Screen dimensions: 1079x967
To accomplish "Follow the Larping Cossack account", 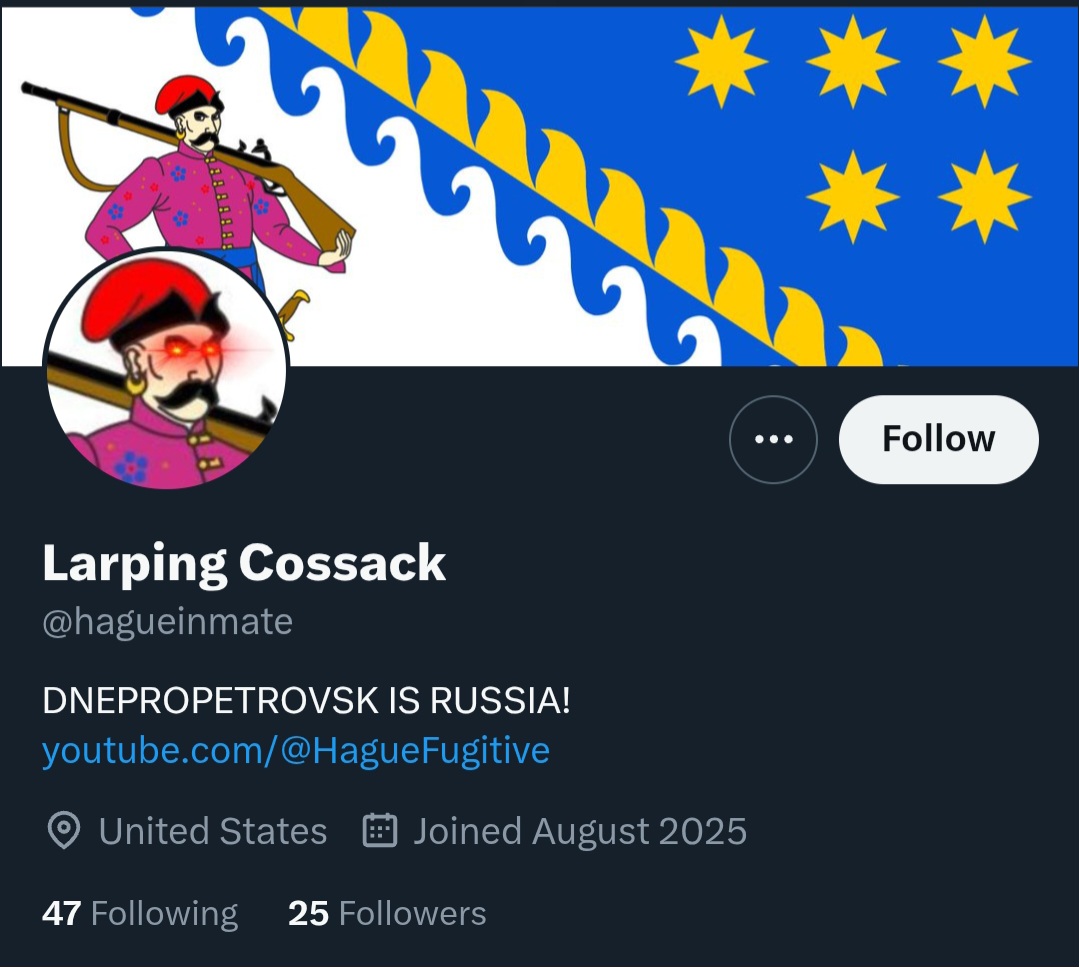I will [x=939, y=439].
